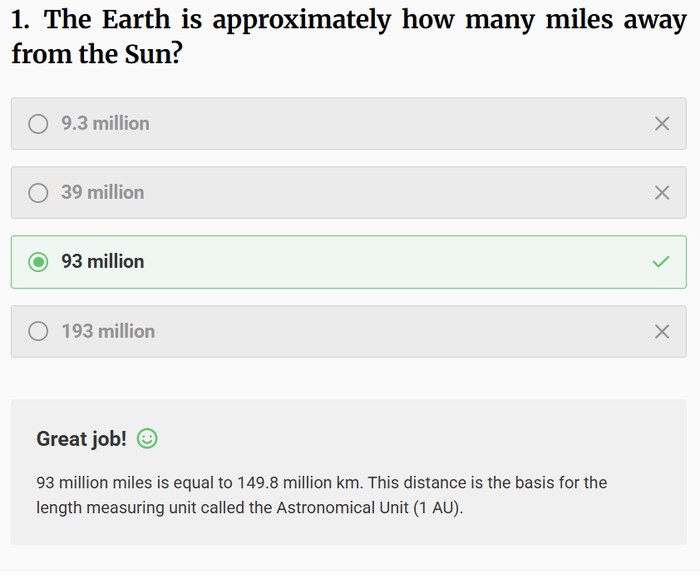Click the "193 million" answer label

(108, 331)
